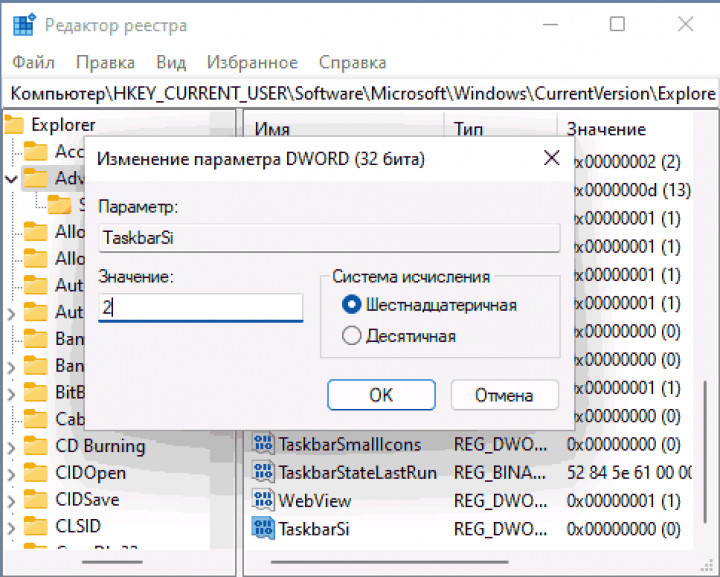Click the BitB folder icon
The height and width of the screenshot is (577, 720).
[35, 392]
